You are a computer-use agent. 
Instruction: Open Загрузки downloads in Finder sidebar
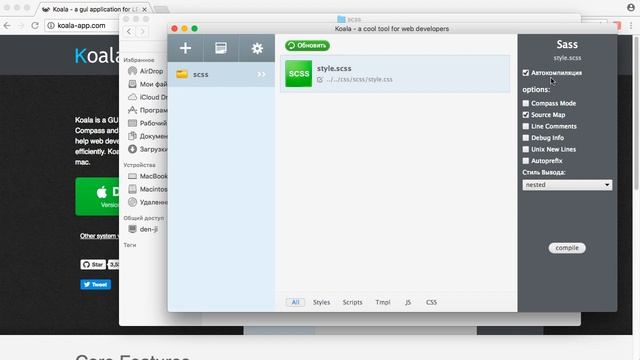pos(147,149)
